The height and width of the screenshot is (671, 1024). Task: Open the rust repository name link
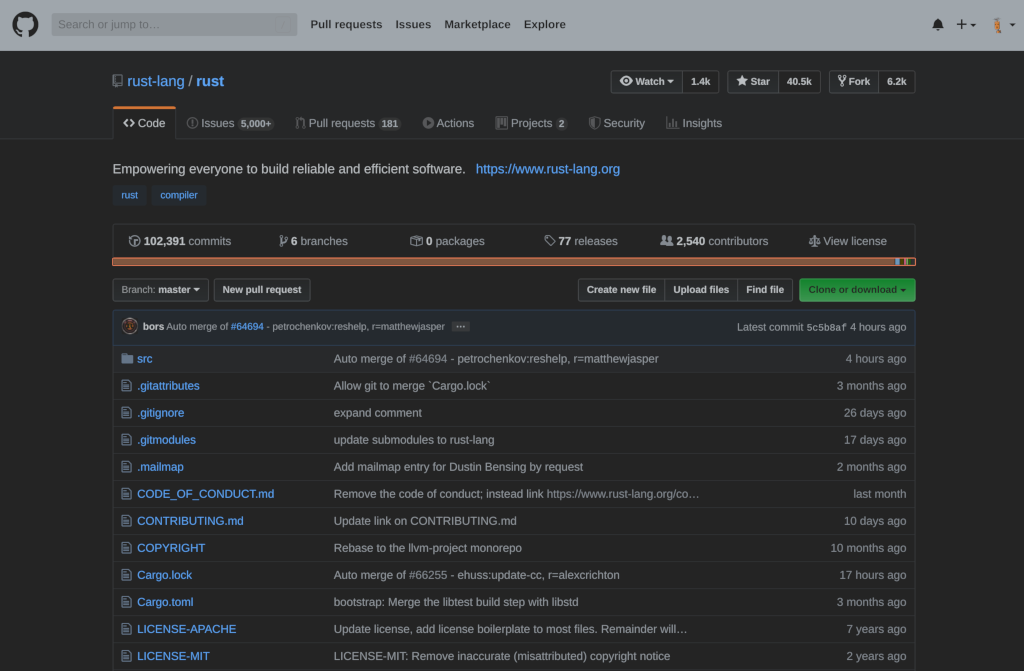point(210,81)
